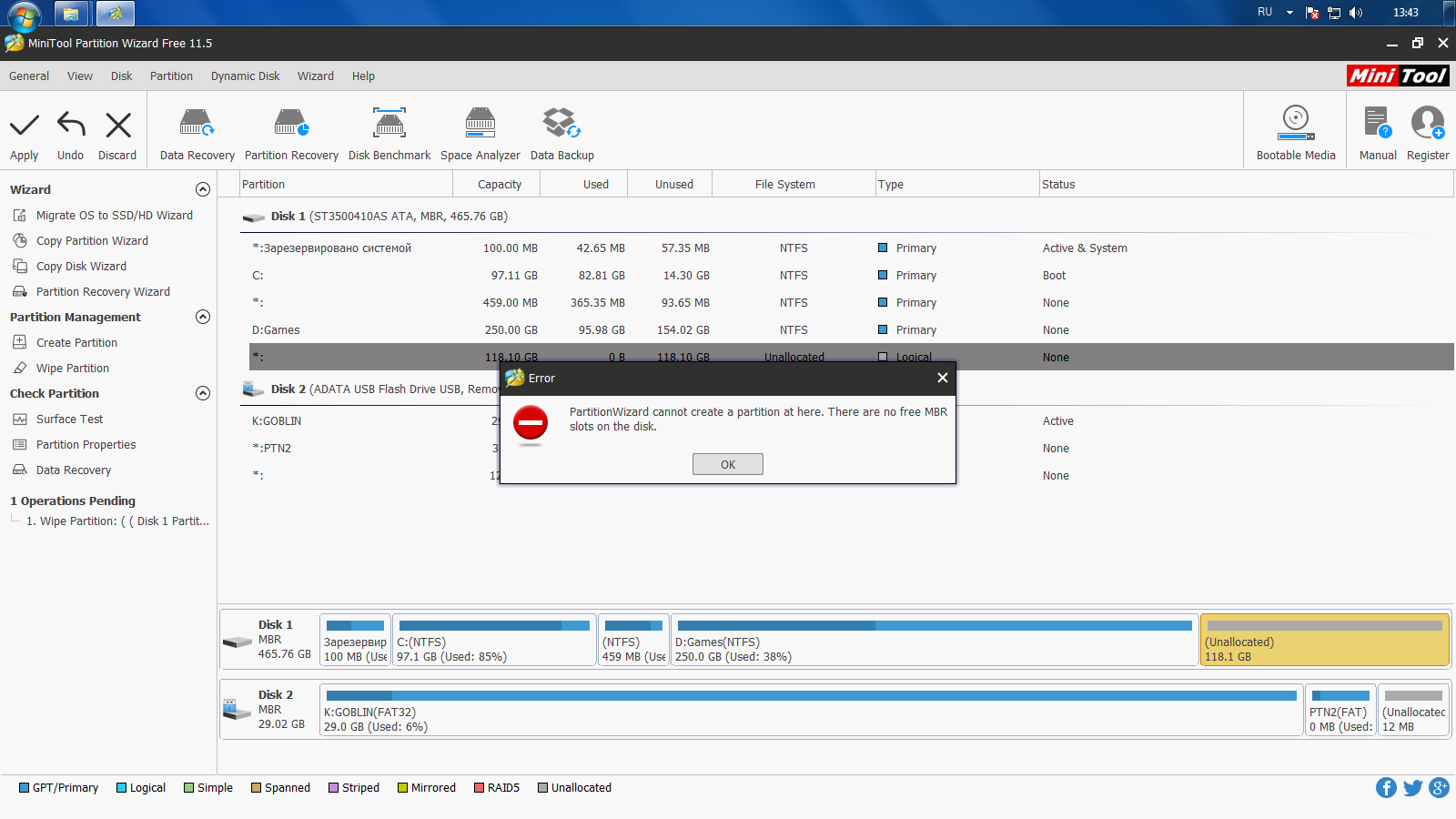
Task: Open the General menu
Action: [x=29, y=76]
